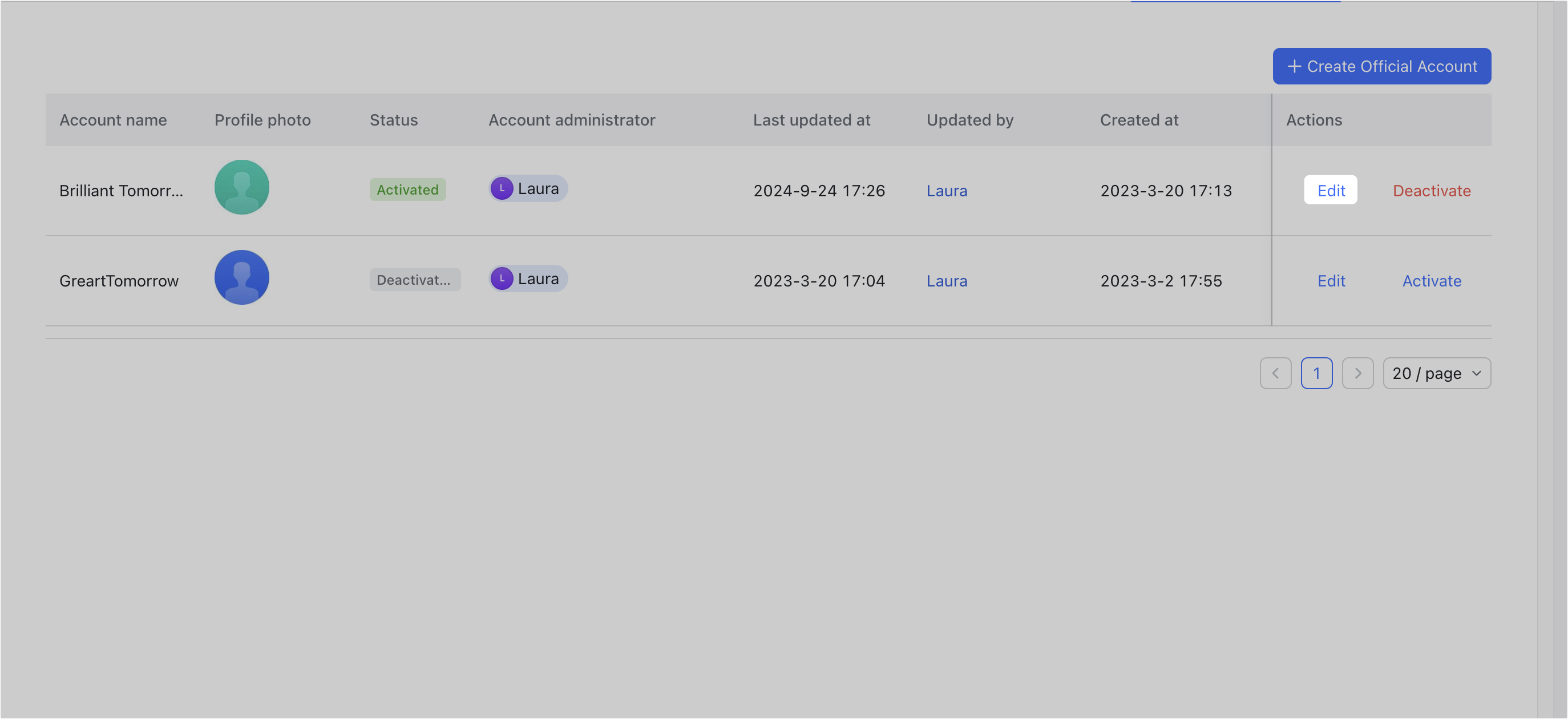1568x719 pixels.
Task: Deactivate the Brilliant Tomorrow account
Action: point(1432,191)
